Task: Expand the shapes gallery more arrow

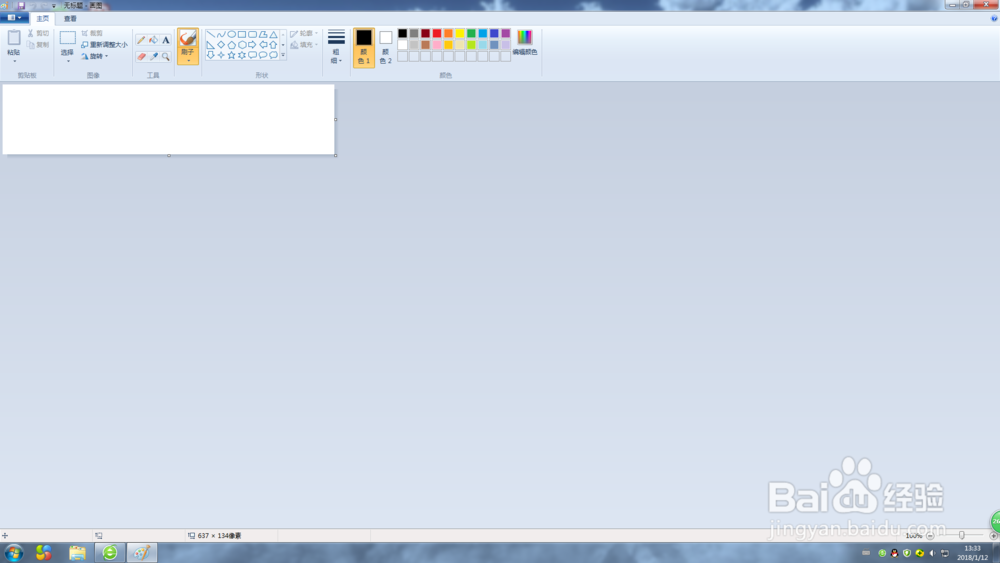Action: pos(283,55)
